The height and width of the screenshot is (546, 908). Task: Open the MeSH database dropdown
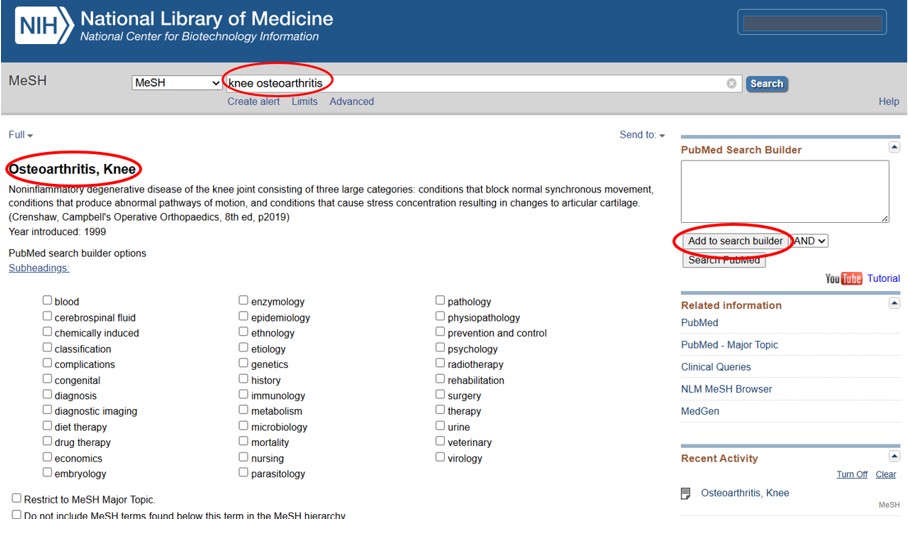coord(177,83)
